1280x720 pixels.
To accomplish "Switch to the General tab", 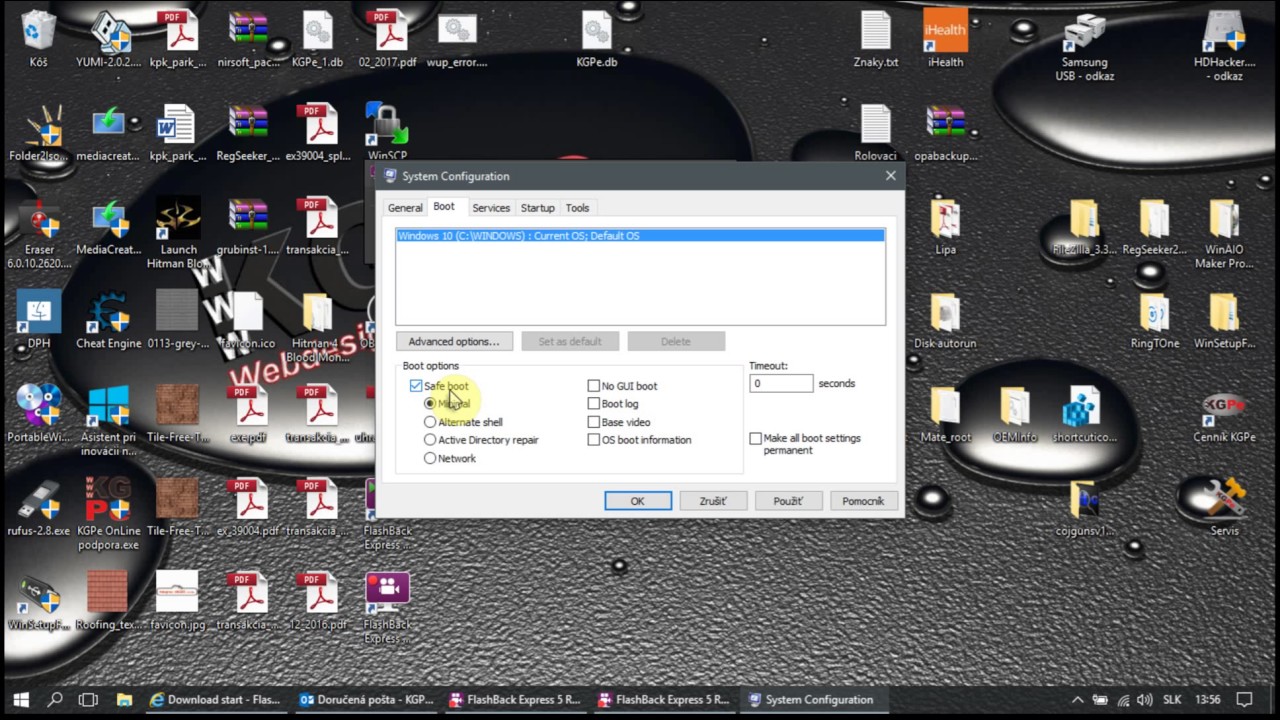I will [x=405, y=208].
